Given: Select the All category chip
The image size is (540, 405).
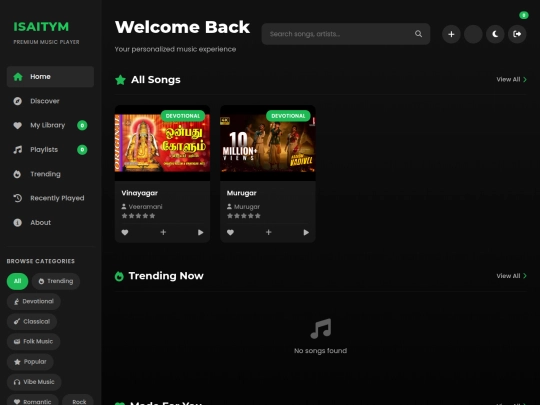Looking at the screenshot, I should 17,281.
